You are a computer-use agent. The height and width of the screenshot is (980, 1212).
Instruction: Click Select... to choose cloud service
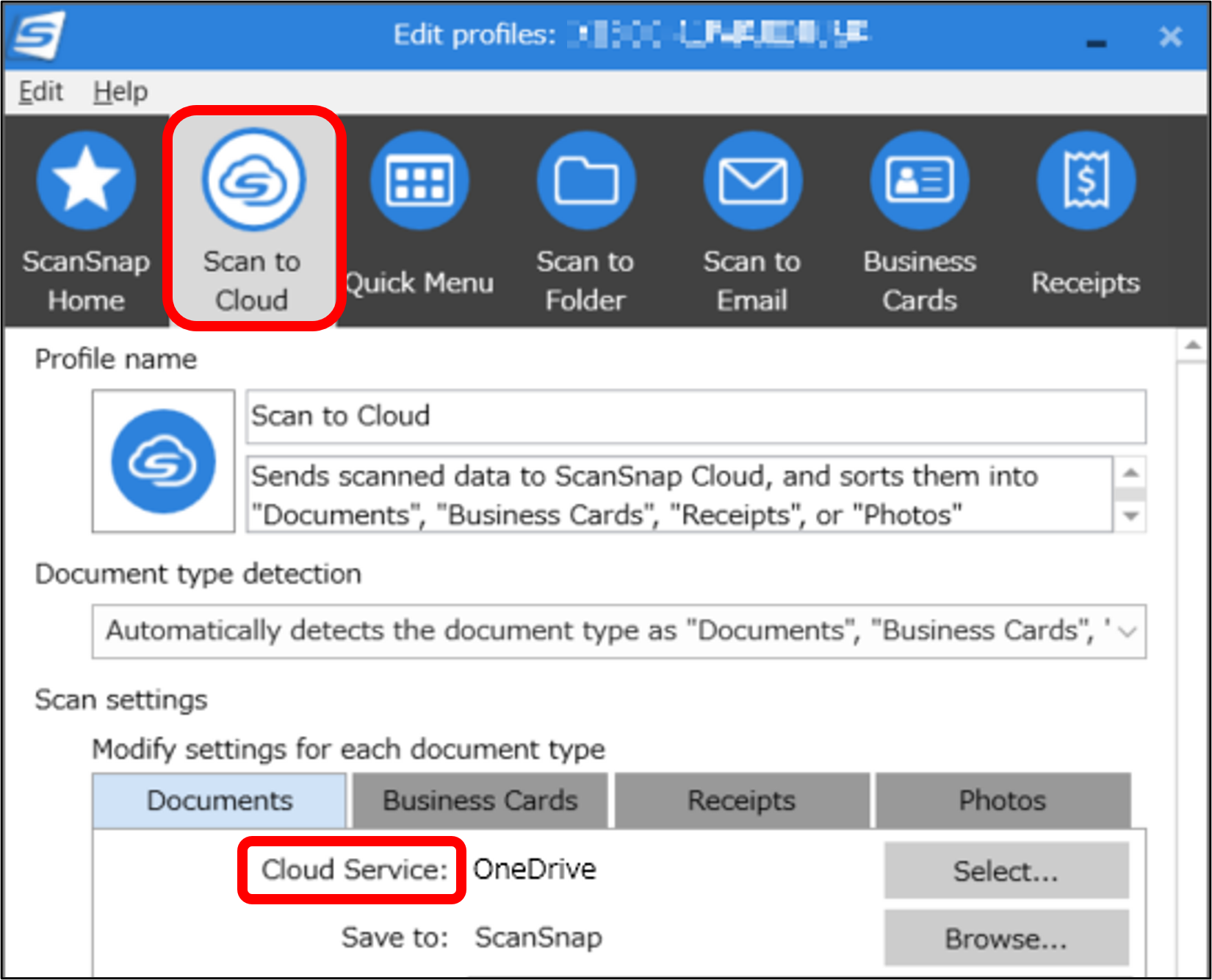[1006, 871]
